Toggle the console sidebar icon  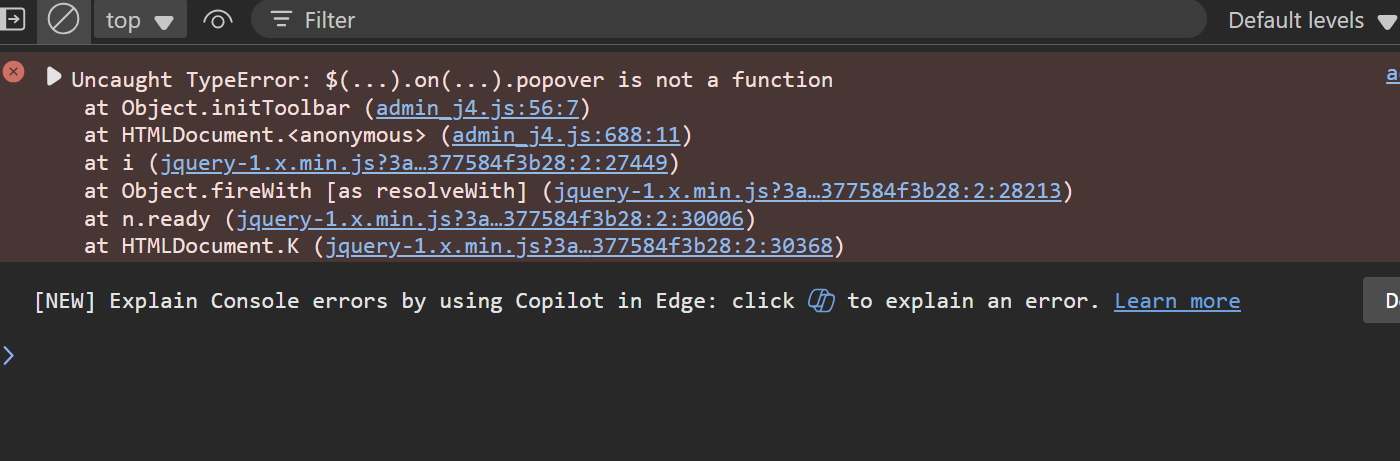coord(14,20)
